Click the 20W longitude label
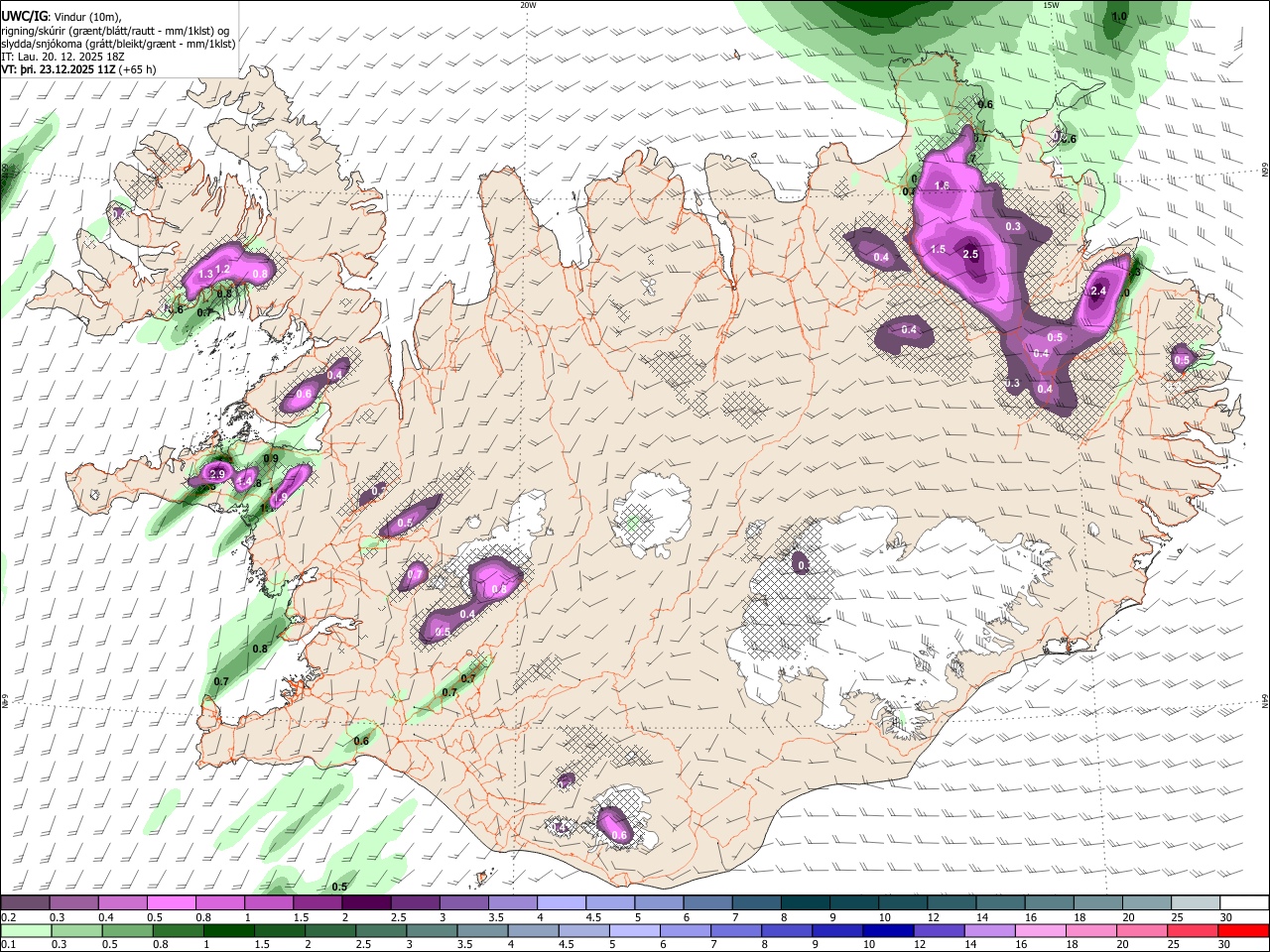Image resolution: width=1270 pixels, height=952 pixels. (528, 5)
